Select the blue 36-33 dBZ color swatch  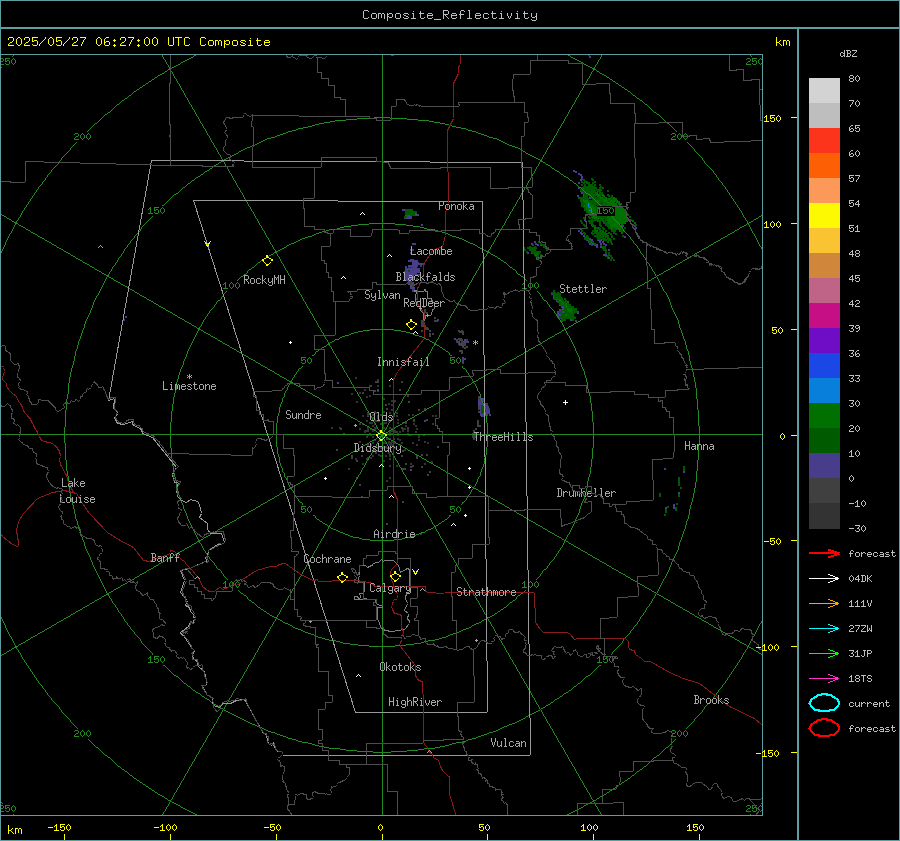coord(824,366)
